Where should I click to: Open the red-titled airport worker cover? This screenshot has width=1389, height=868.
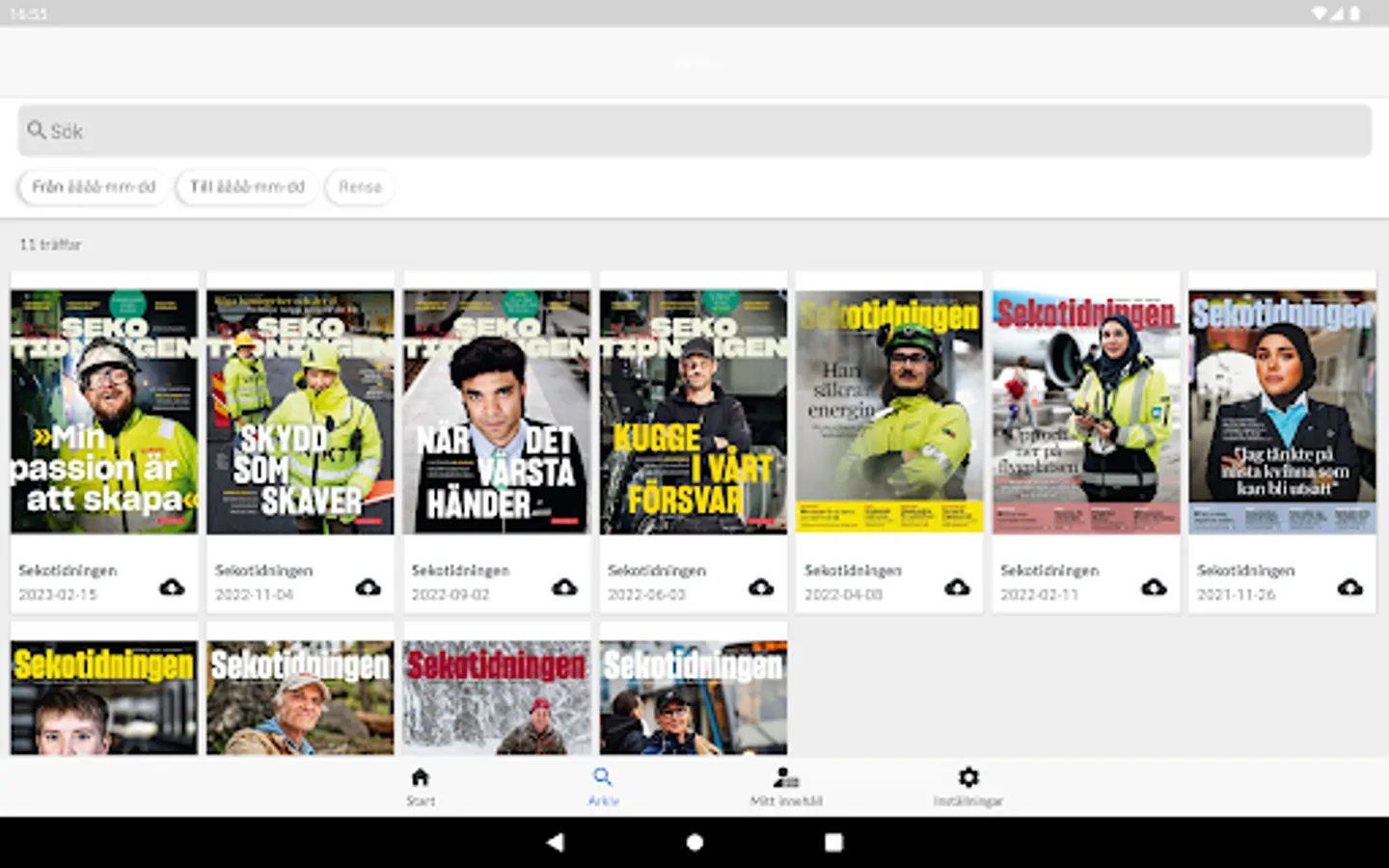1086,412
